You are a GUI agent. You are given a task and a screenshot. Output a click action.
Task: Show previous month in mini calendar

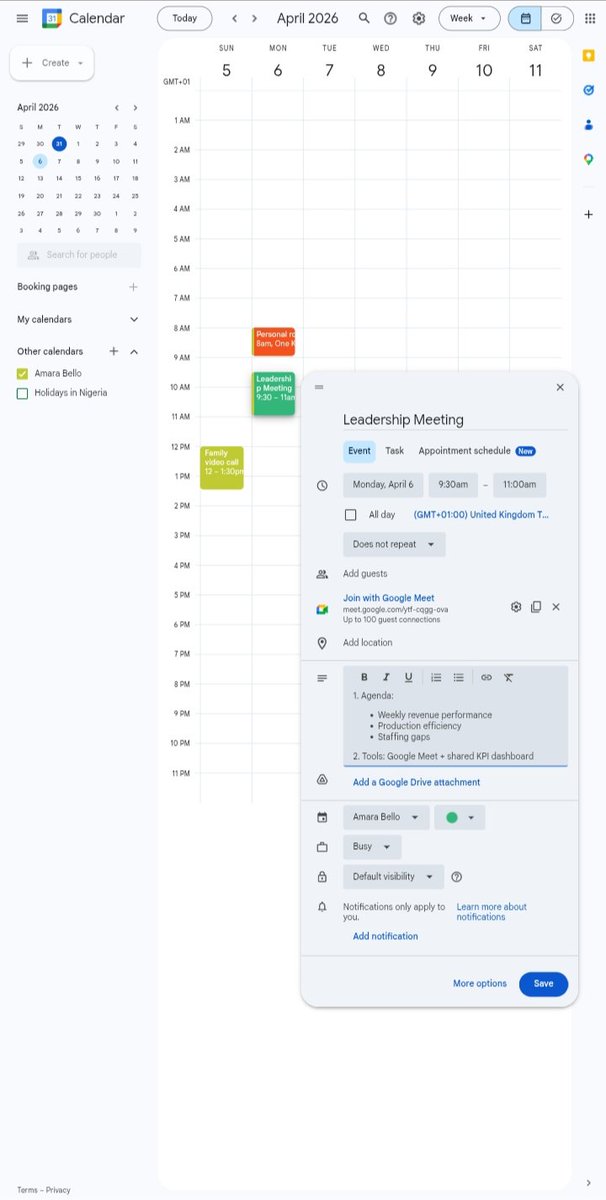116,107
